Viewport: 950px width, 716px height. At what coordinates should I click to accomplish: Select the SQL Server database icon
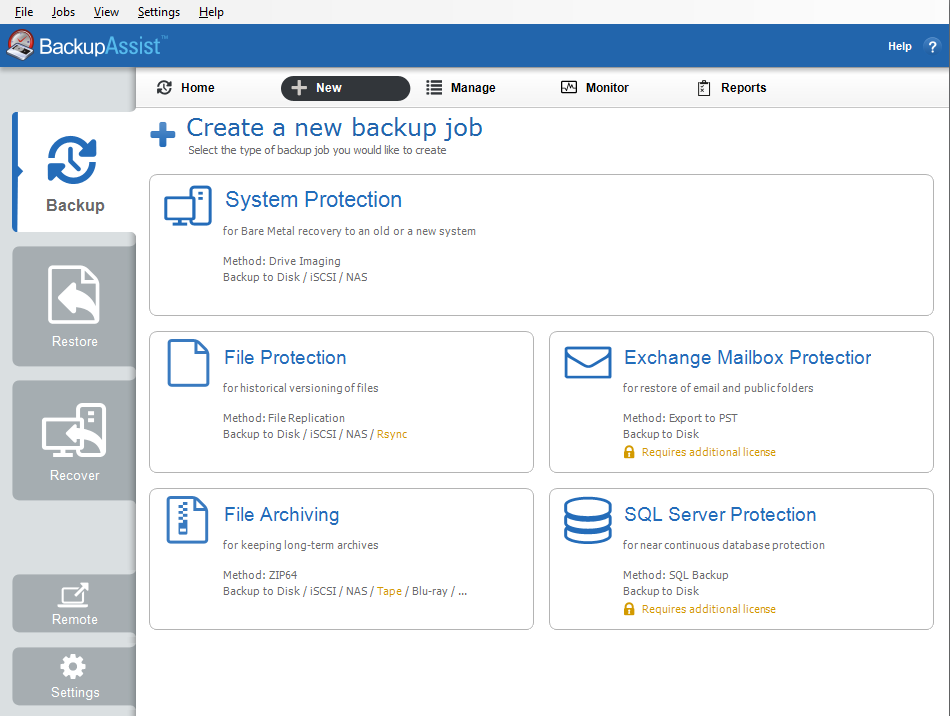click(x=588, y=520)
